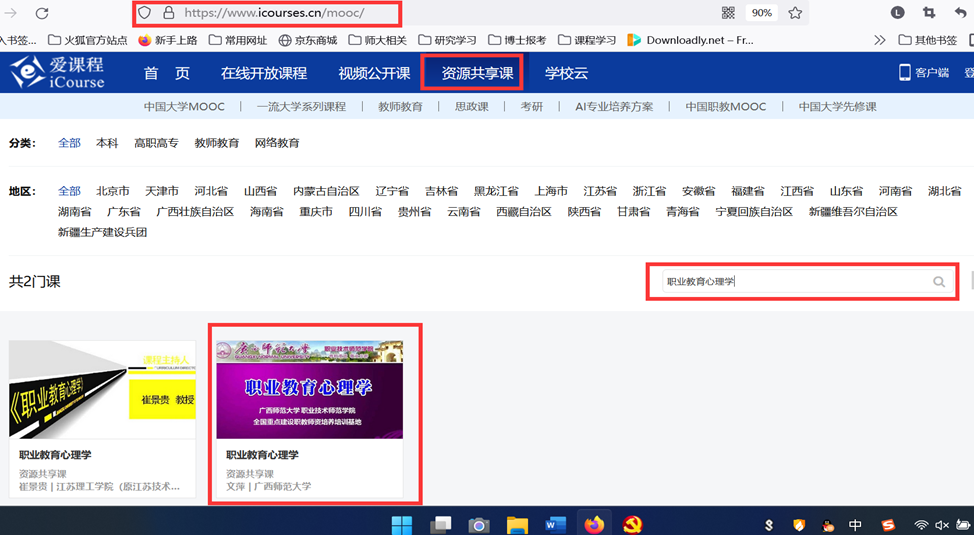This screenshot has width=974, height=535.
Task: Open Microsoft Word from taskbar
Action: pyautogui.click(x=555, y=526)
